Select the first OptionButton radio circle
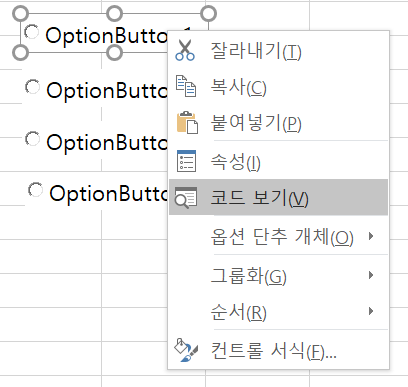The height and width of the screenshot is (387, 408). click(x=32, y=32)
